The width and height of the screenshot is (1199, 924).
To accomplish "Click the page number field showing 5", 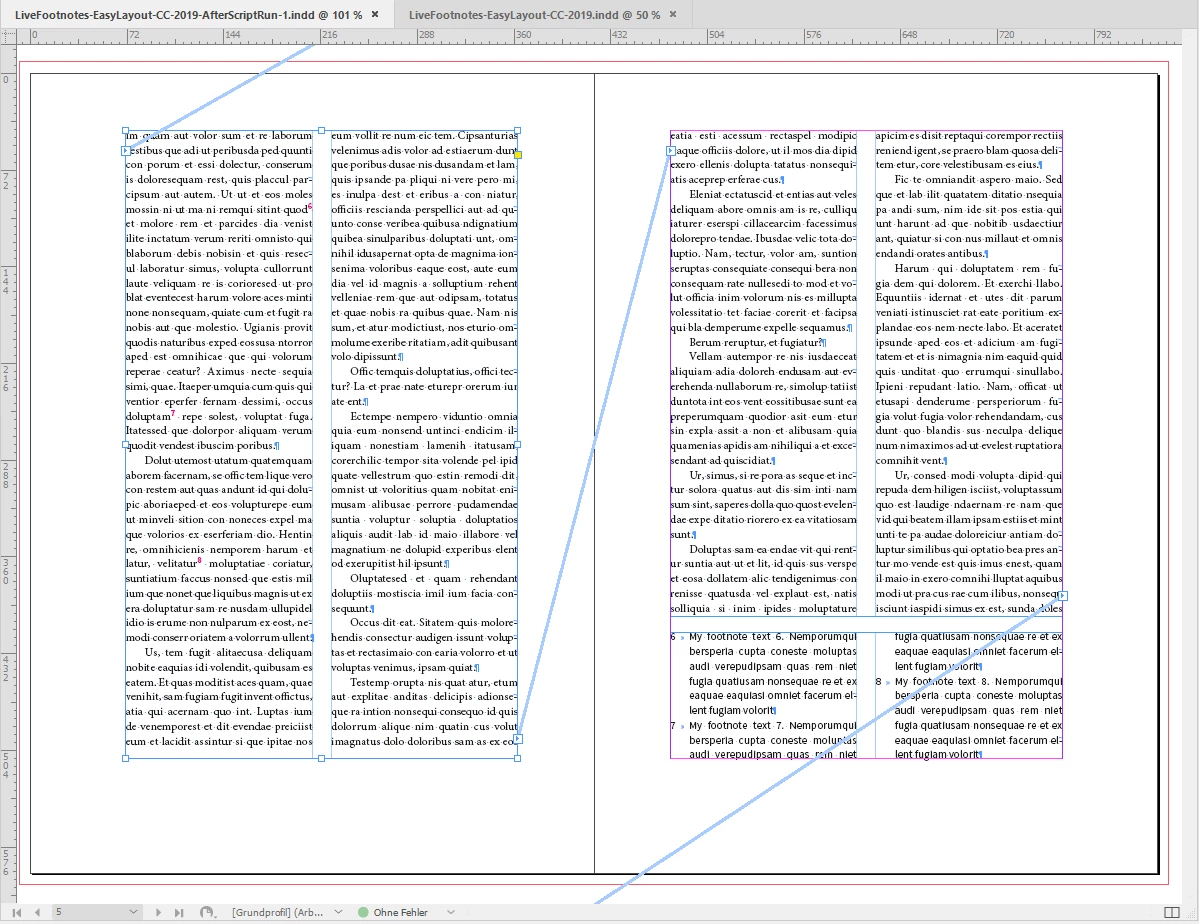I will tap(88, 913).
